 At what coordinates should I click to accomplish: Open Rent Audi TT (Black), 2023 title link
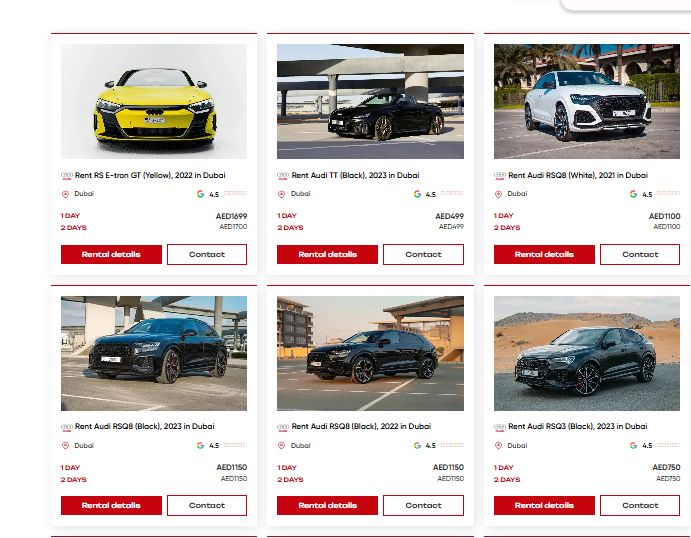point(355,175)
